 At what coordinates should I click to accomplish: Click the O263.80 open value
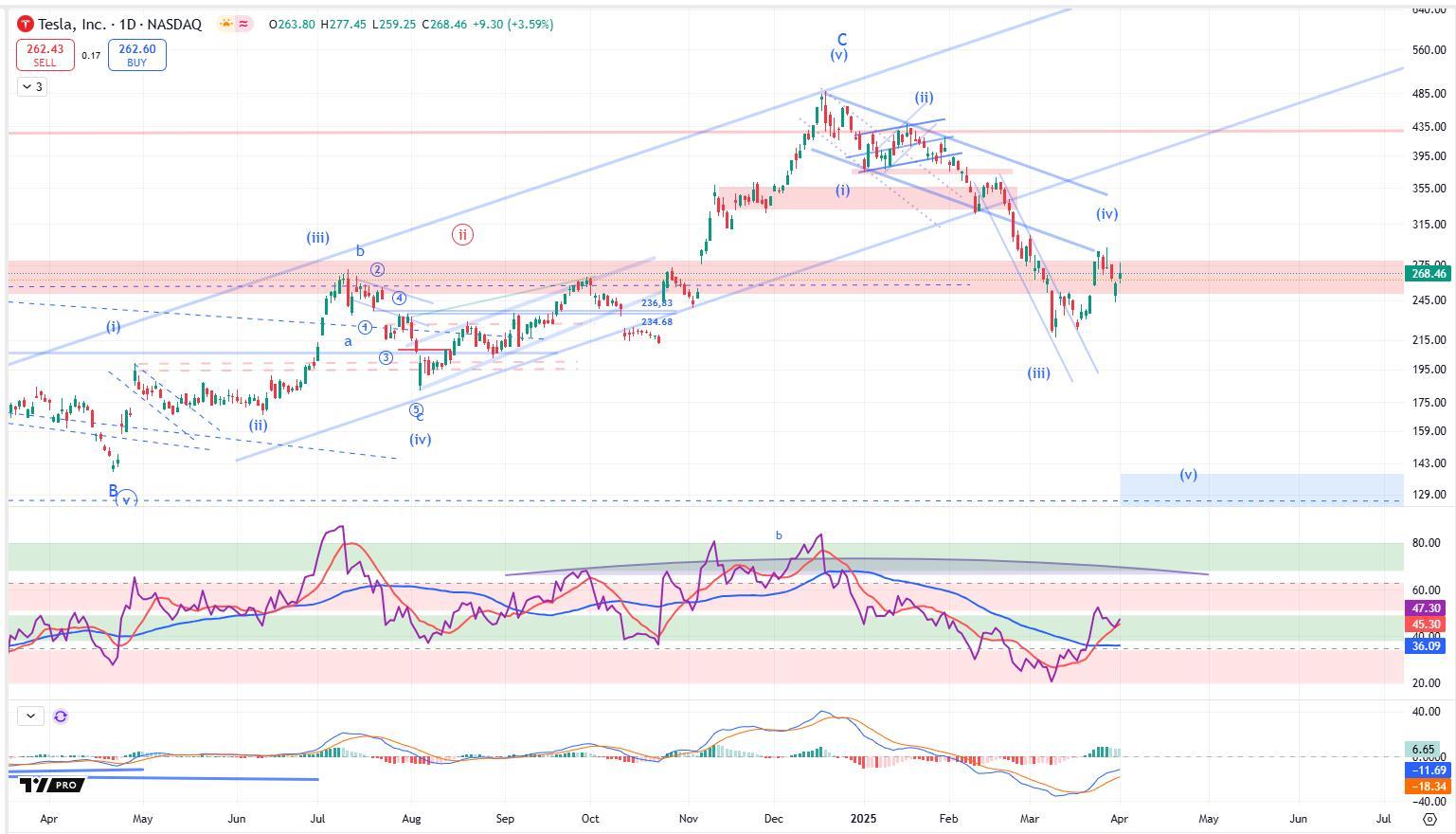tap(293, 25)
